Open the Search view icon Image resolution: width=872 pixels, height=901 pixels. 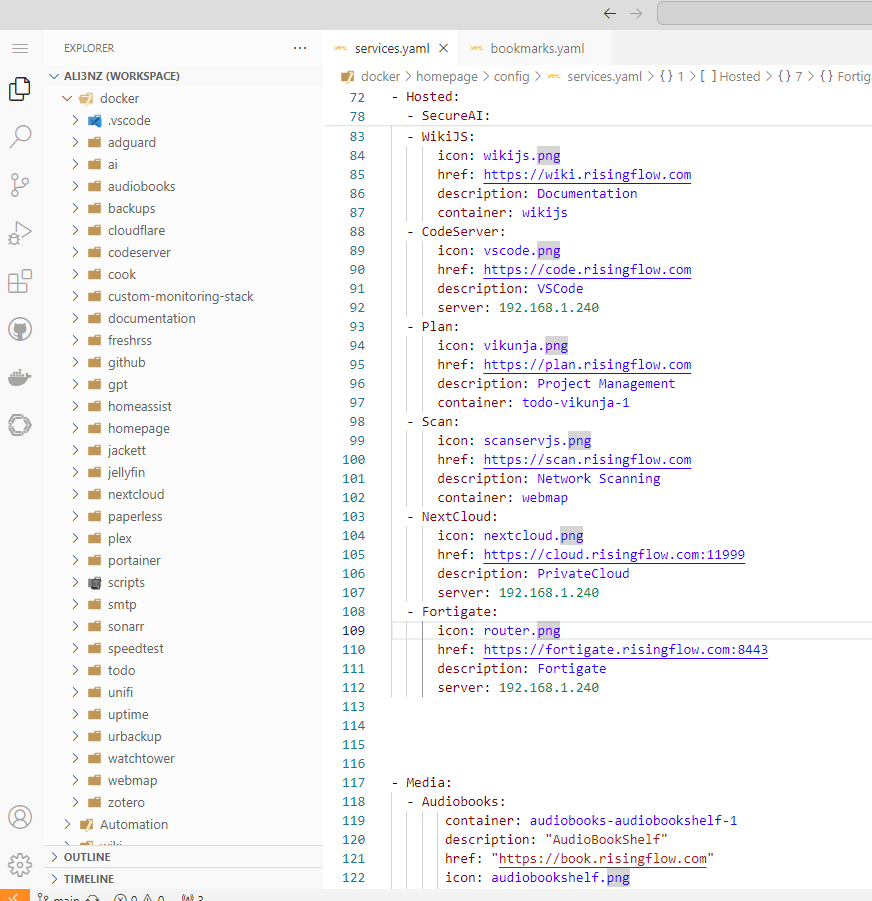(x=20, y=137)
